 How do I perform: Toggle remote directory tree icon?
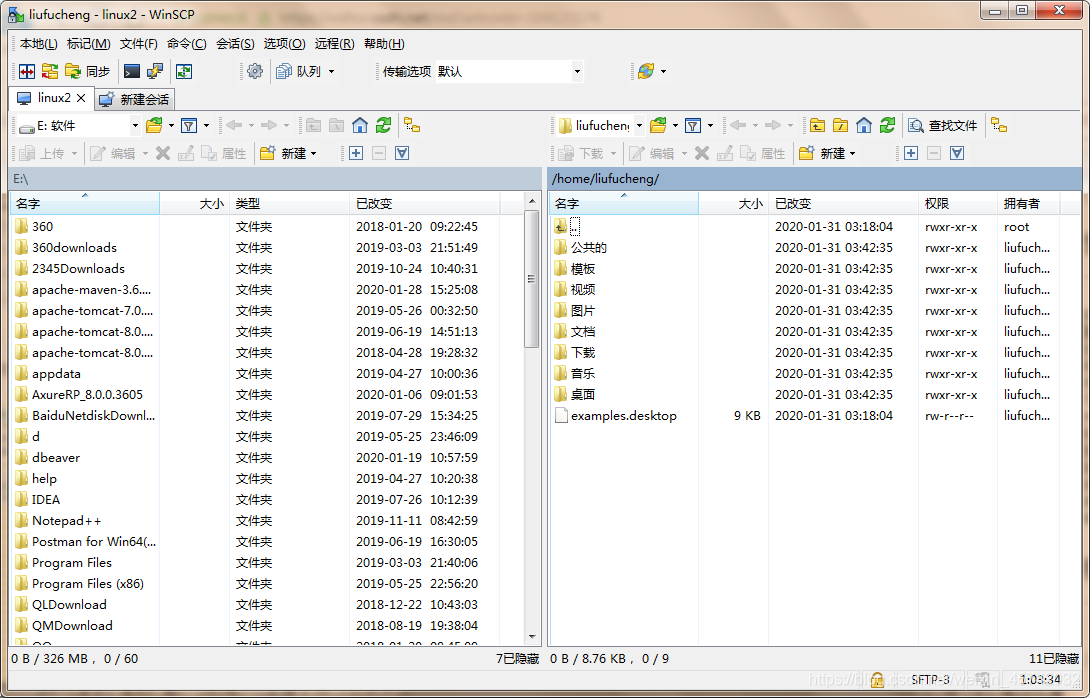pos(1000,126)
